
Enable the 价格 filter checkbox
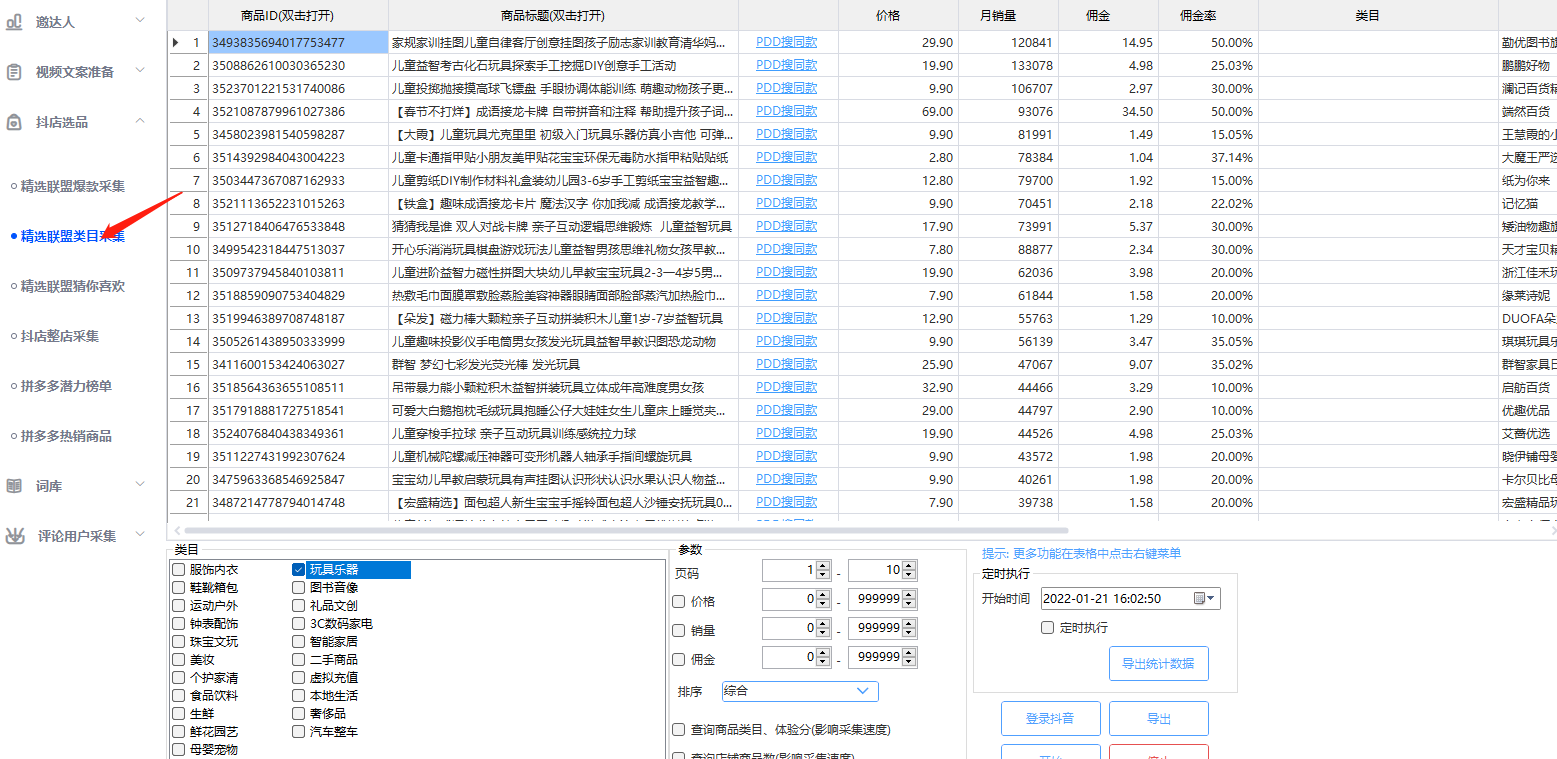(x=679, y=601)
